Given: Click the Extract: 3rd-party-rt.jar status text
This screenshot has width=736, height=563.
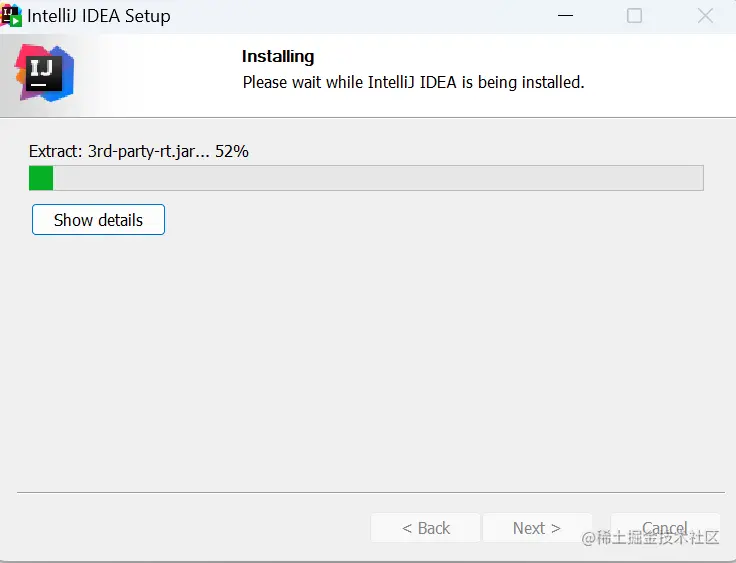Looking at the screenshot, I should click(119, 151).
